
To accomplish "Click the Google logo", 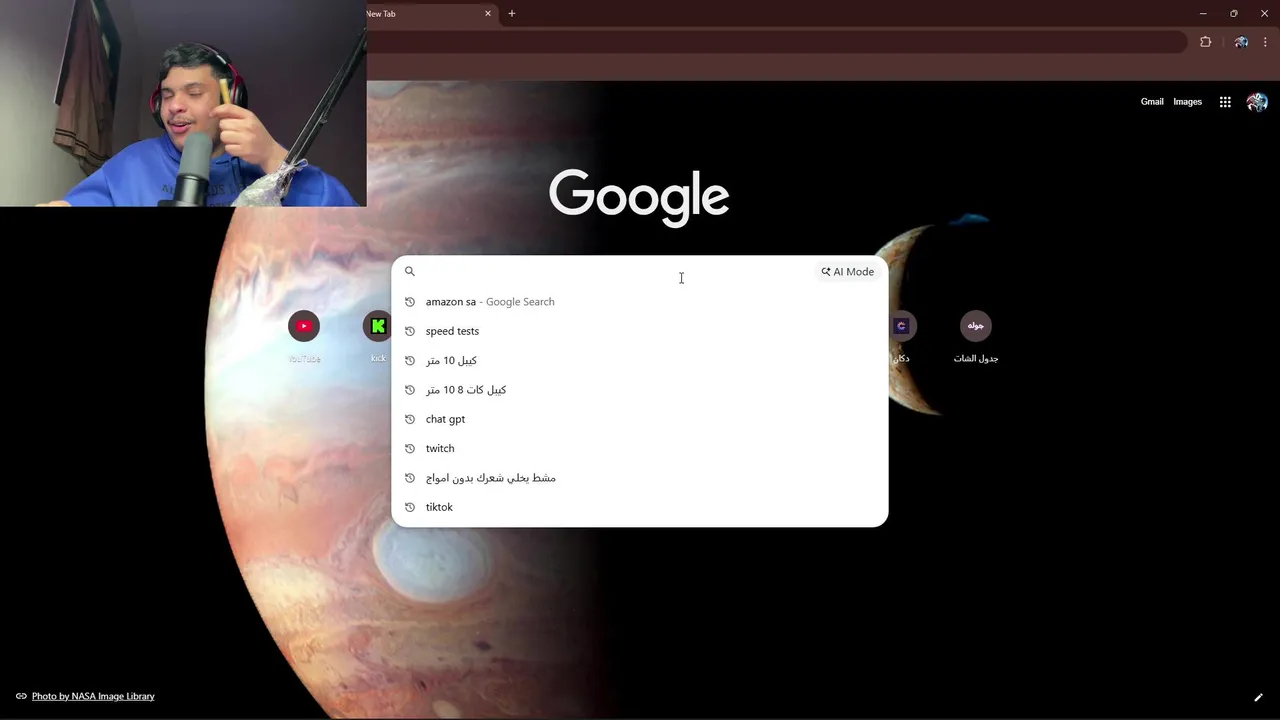I will coord(639,197).
